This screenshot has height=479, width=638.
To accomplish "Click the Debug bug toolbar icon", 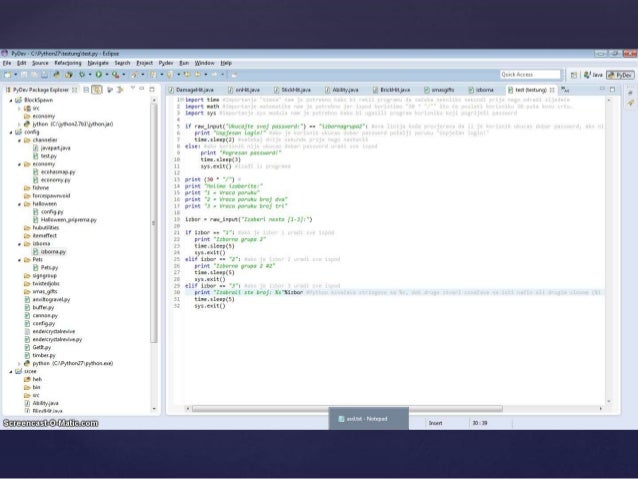I will (82, 74).
